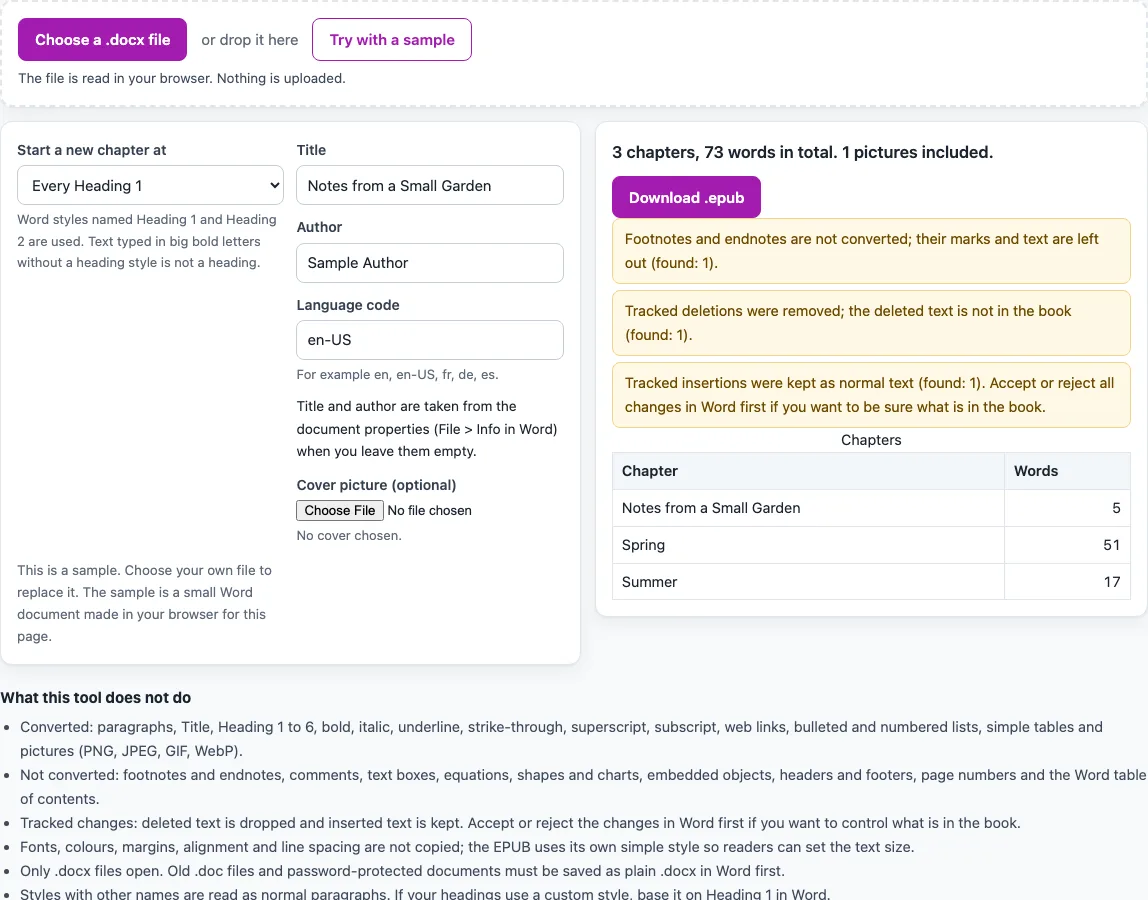This screenshot has height=900, width=1148.
Task: Click the Title label above the title field
Action: (311, 150)
